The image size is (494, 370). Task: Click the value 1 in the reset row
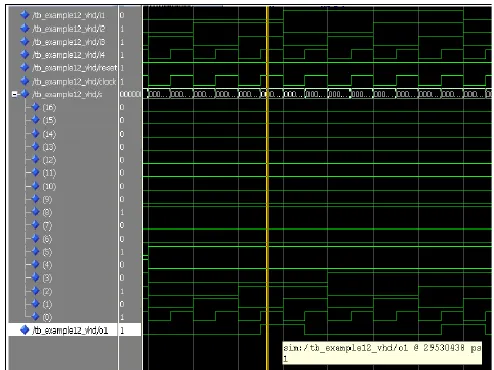pos(122,68)
